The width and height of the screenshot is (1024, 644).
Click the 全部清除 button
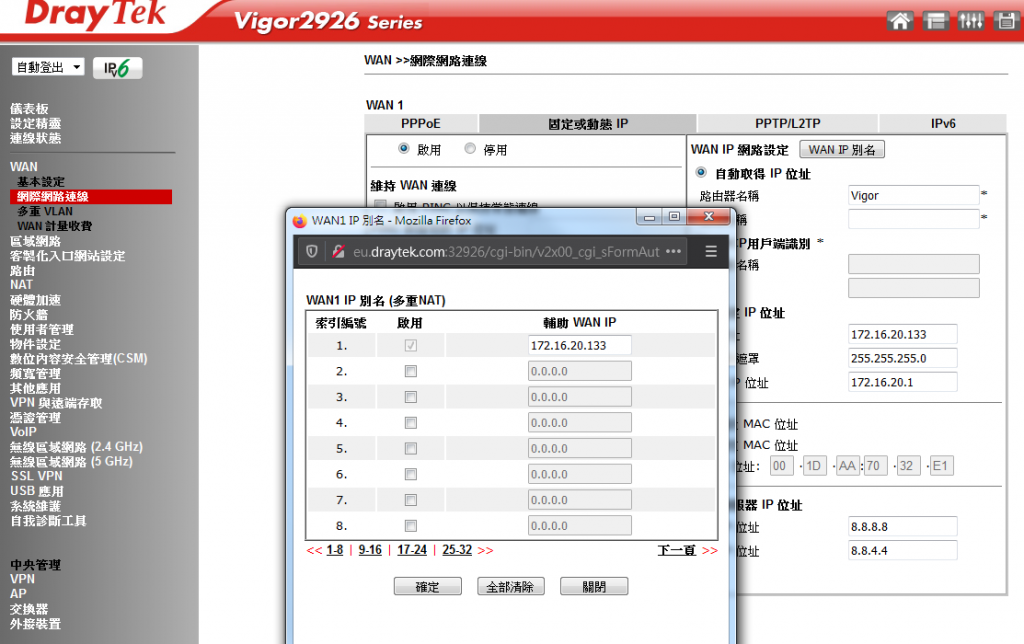click(511, 587)
